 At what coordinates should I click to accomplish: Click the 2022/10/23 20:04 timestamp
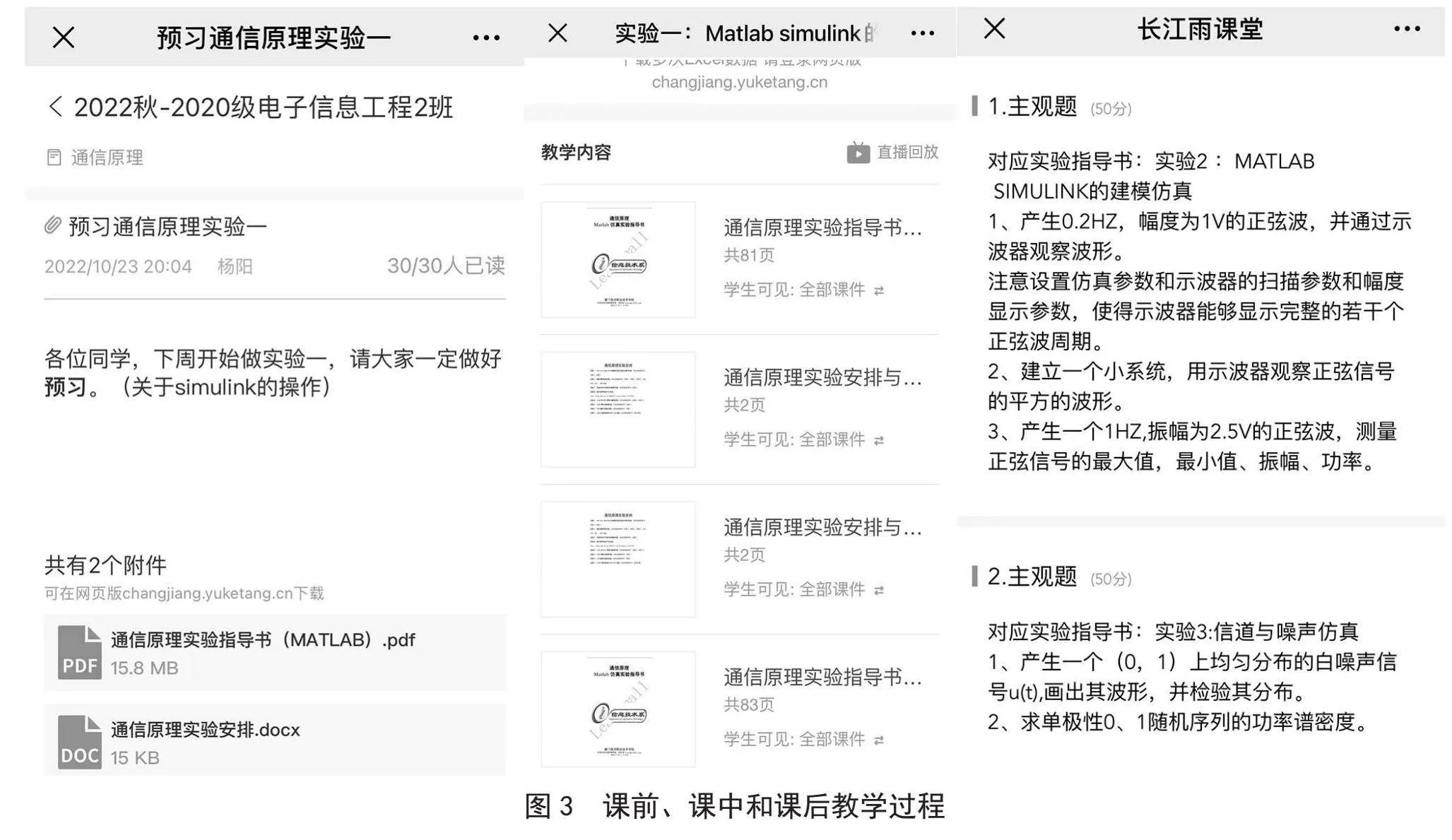[x=118, y=266]
